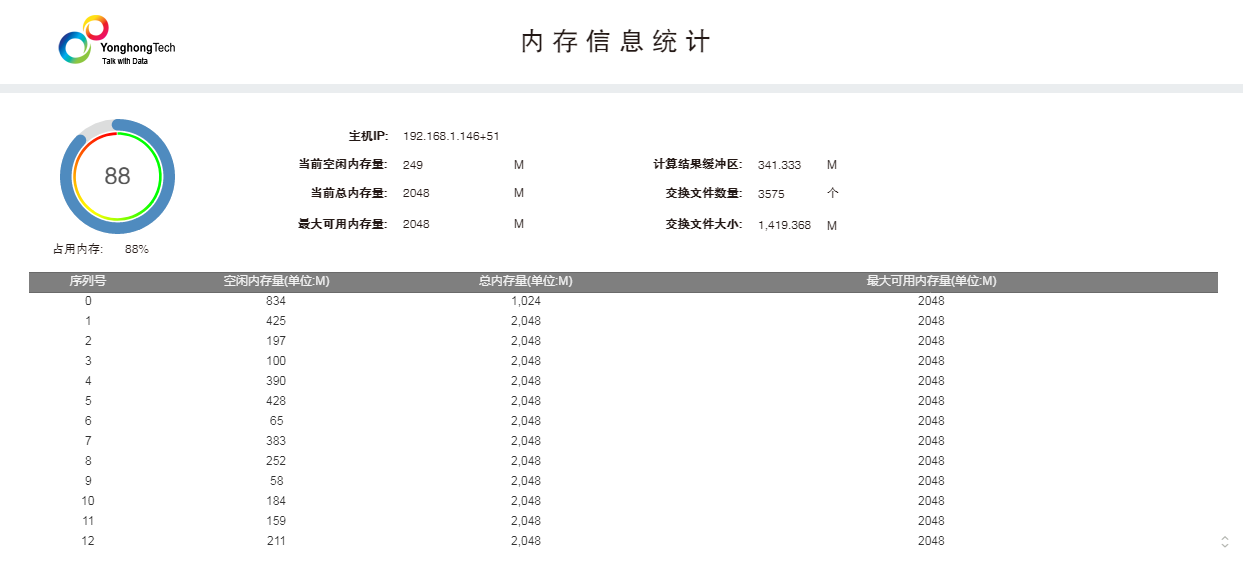
Task: Click free memory cell 211 in row 12
Action: tap(276, 541)
